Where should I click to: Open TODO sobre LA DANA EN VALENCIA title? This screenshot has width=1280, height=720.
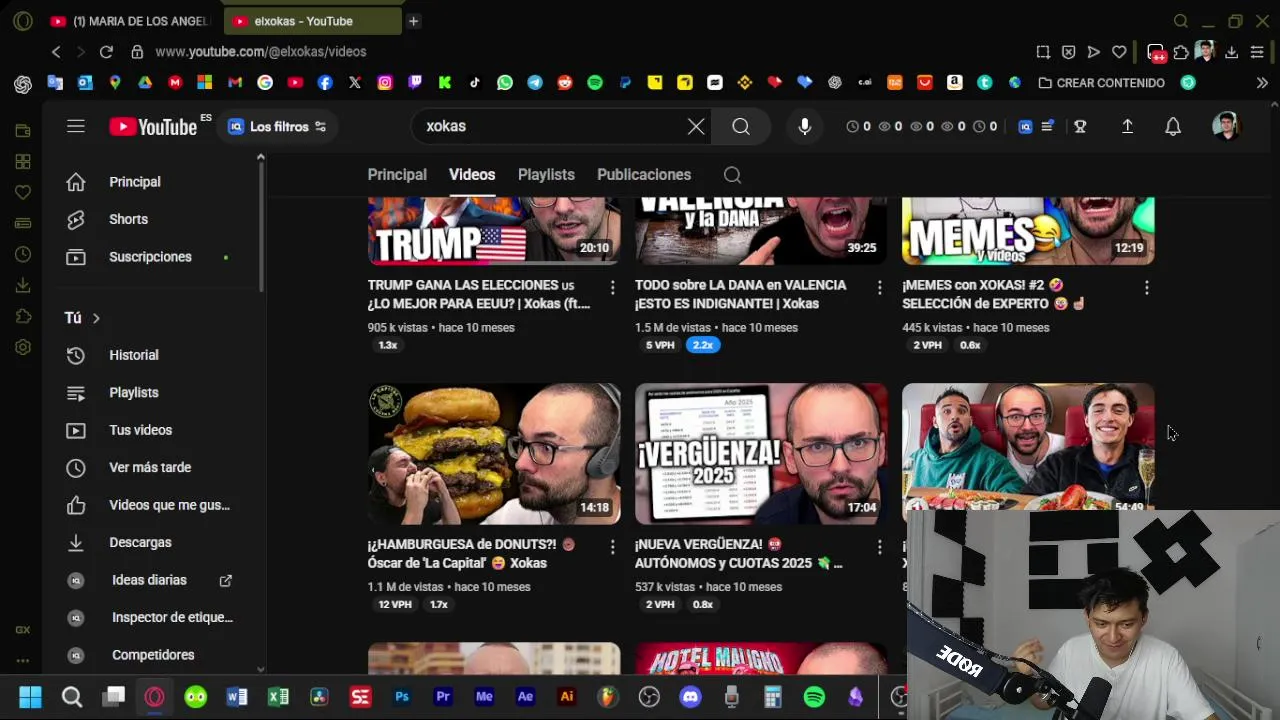[740, 294]
